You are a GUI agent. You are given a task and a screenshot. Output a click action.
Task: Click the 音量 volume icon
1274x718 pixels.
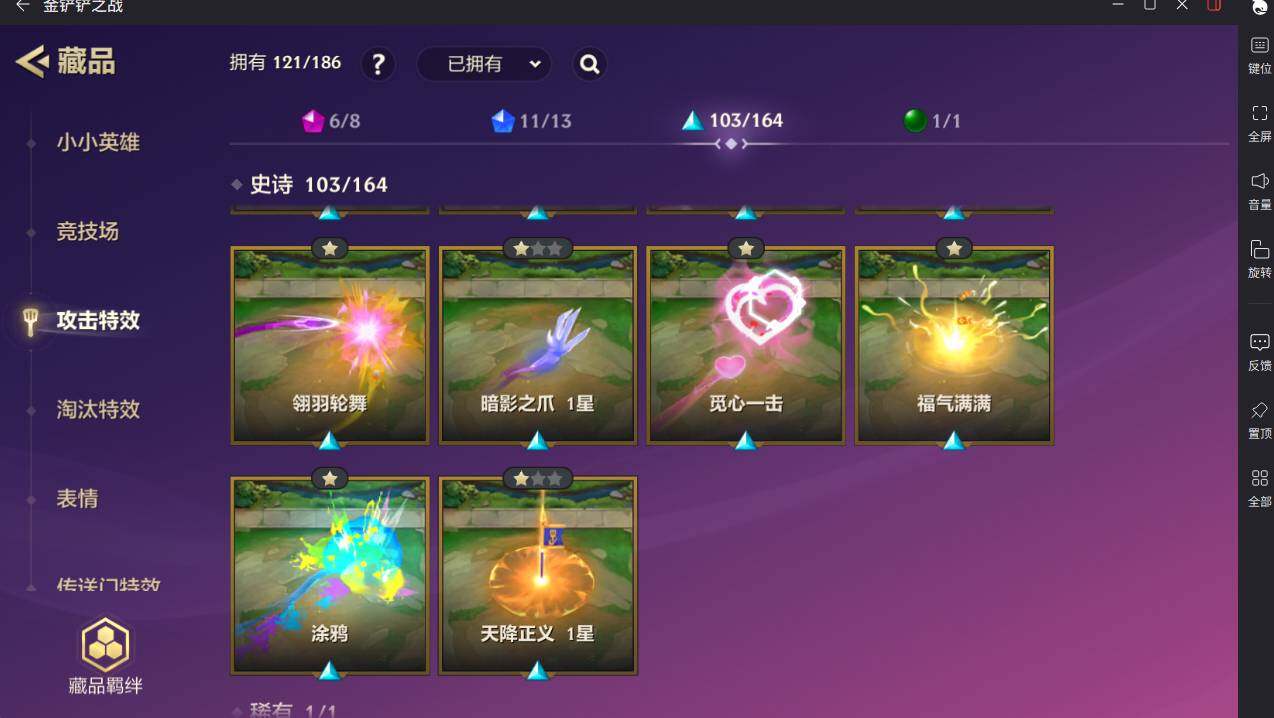(x=1260, y=181)
